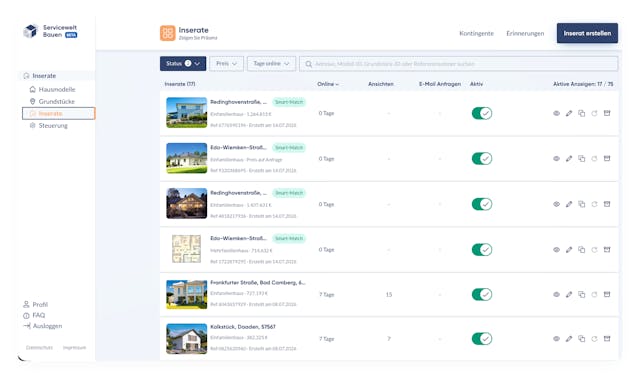Click the Ansichten column header
This screenshot has height=379, width=640.
[381, 84]
